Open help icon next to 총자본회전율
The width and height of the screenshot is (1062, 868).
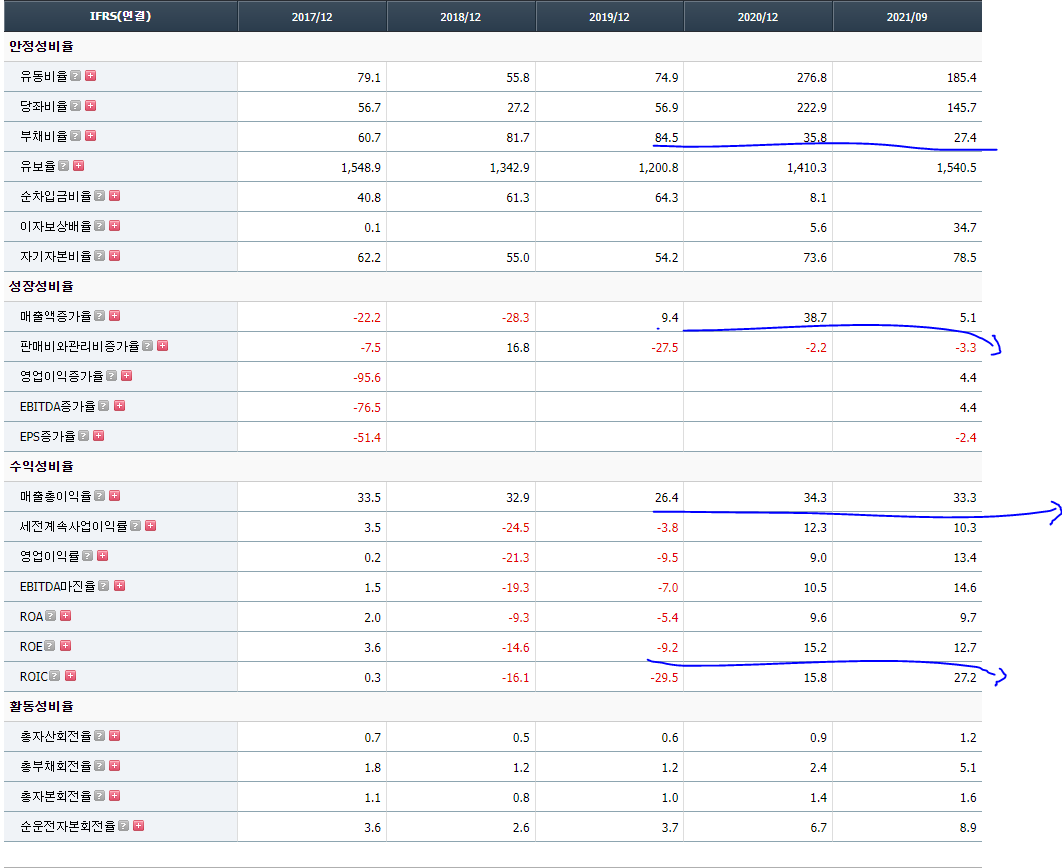tap(100, 795)
